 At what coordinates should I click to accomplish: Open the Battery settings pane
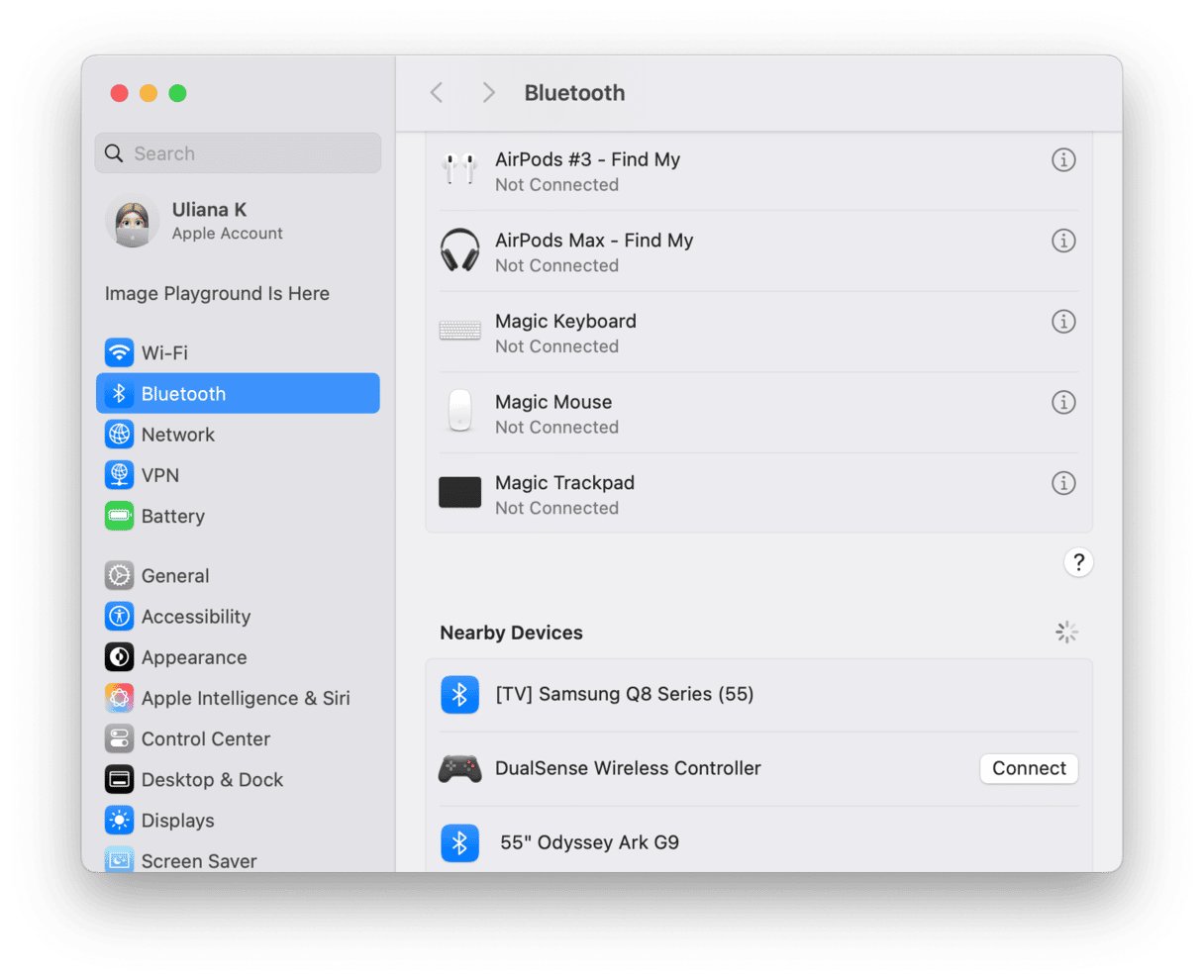point(238,516)
